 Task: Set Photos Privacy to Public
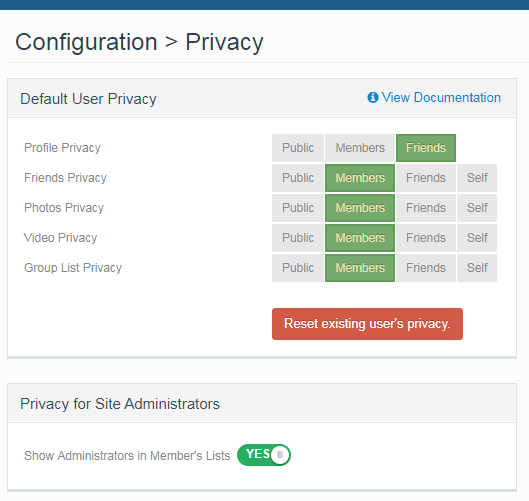(x=298, y=208)
